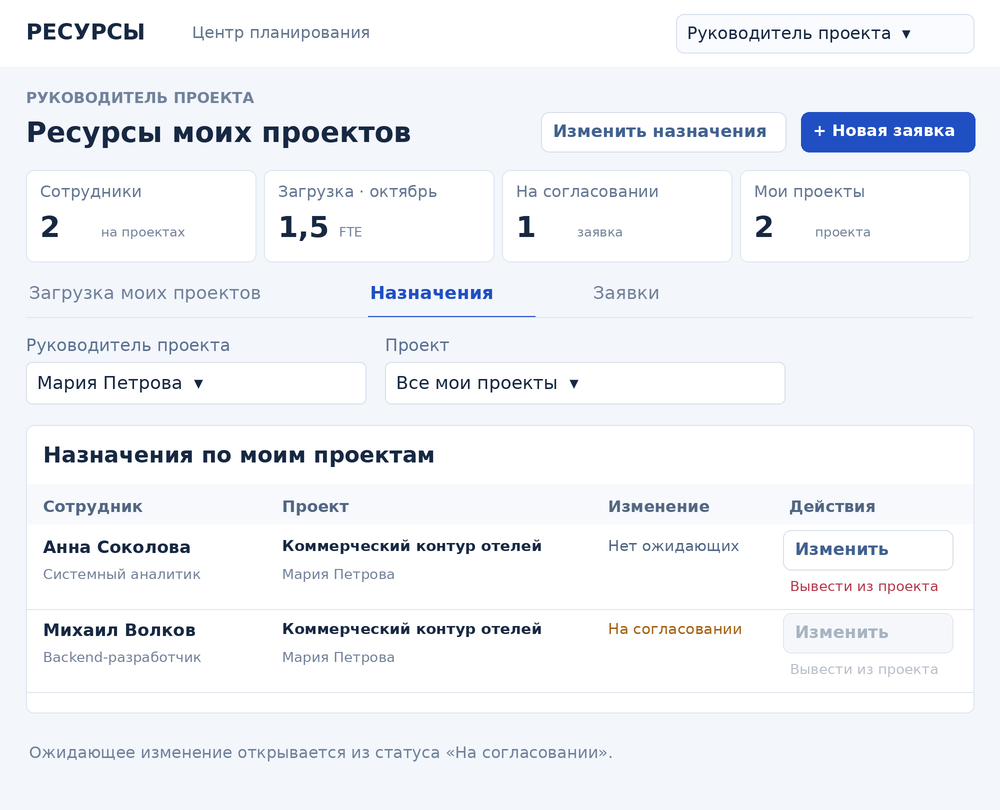
Task: Click the 'Изменение' column header
Action: (658, 506)
